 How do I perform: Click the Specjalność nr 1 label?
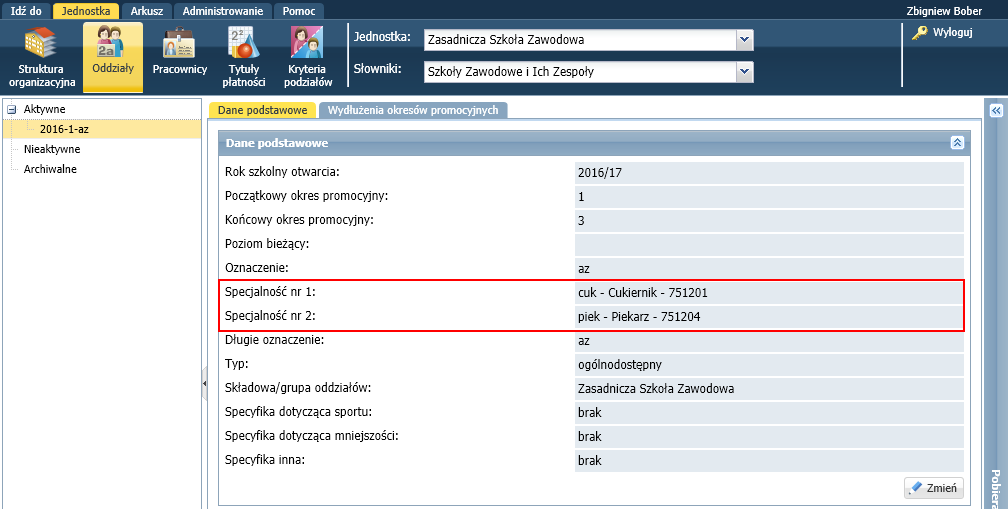pyautogui.click(x=270, y=292)
